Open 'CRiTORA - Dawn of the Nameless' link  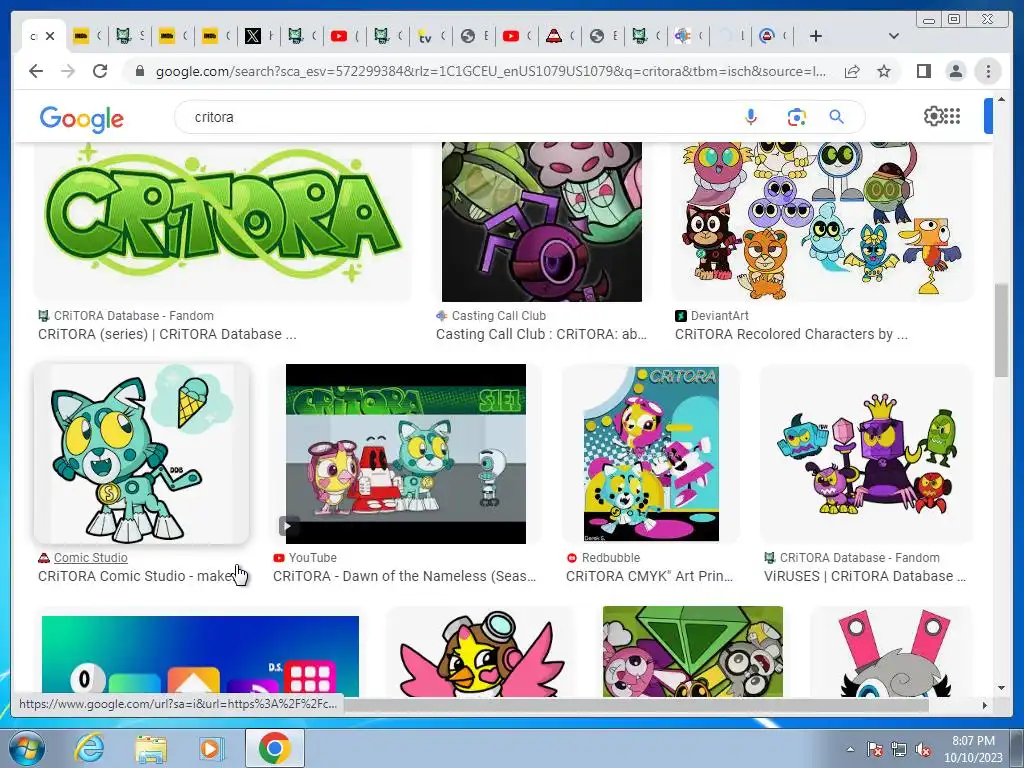coord(404,577)
